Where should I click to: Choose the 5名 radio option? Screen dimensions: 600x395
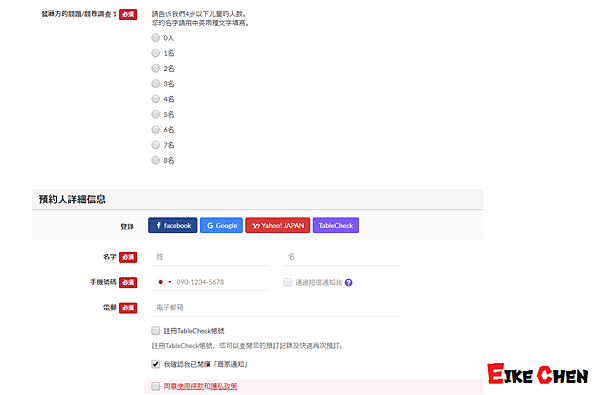point(155,114)
